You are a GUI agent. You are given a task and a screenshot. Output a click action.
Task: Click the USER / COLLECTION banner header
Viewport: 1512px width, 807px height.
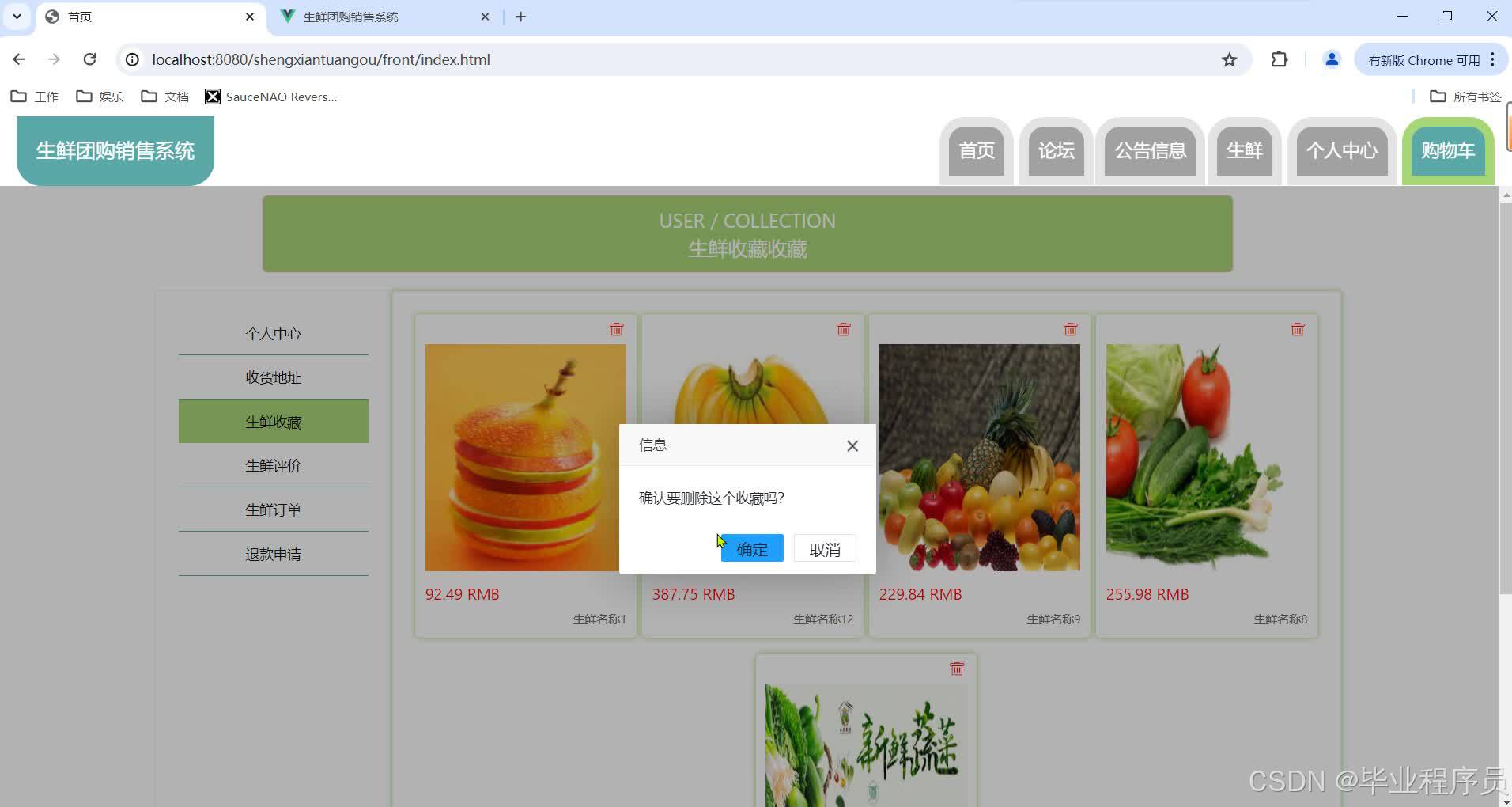747,234
